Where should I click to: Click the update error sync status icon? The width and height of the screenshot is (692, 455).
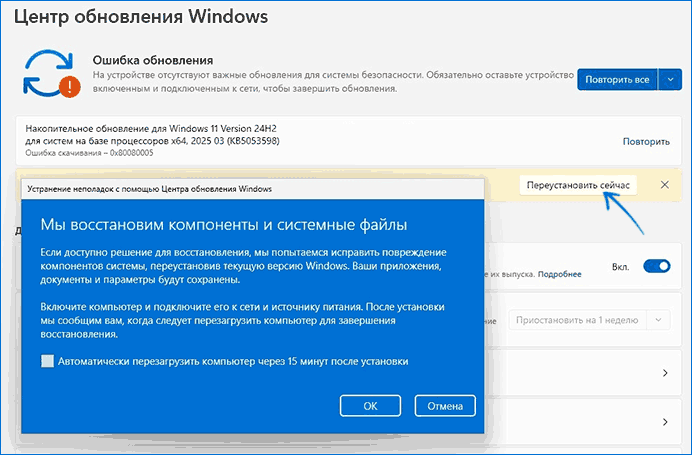coord(52,74)
